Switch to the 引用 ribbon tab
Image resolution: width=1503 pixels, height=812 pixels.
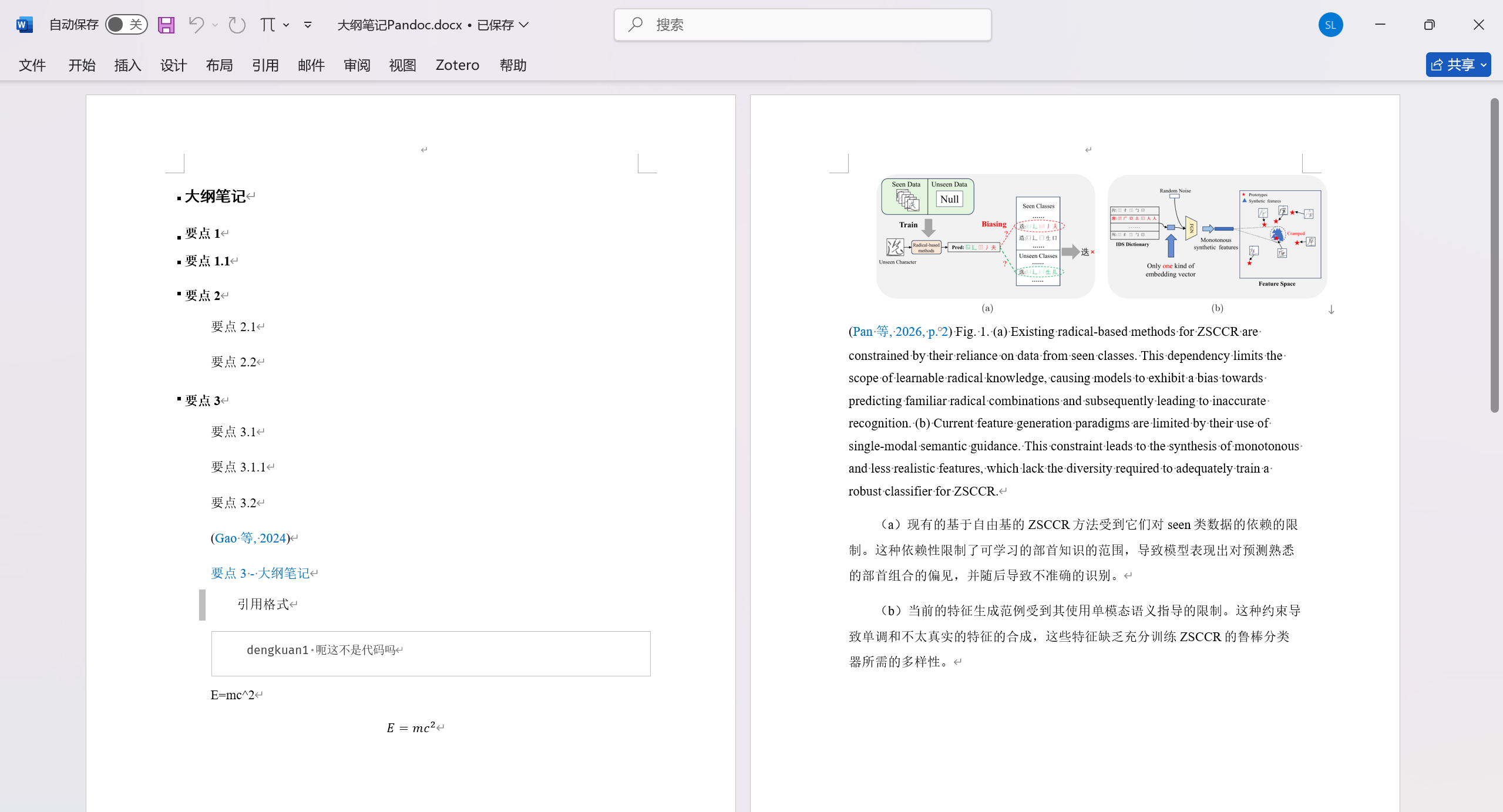265,65
